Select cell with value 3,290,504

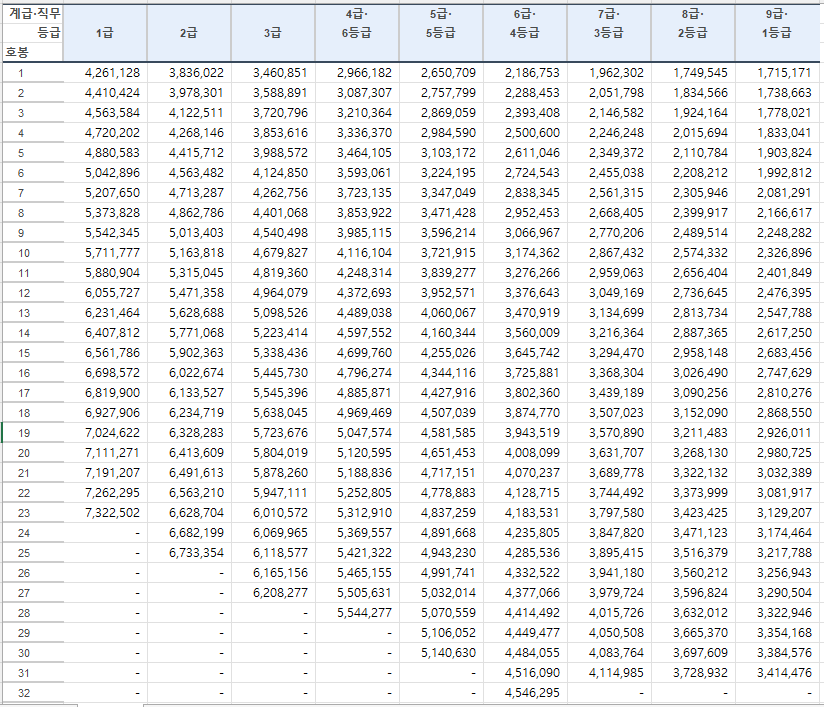point(778,592)
